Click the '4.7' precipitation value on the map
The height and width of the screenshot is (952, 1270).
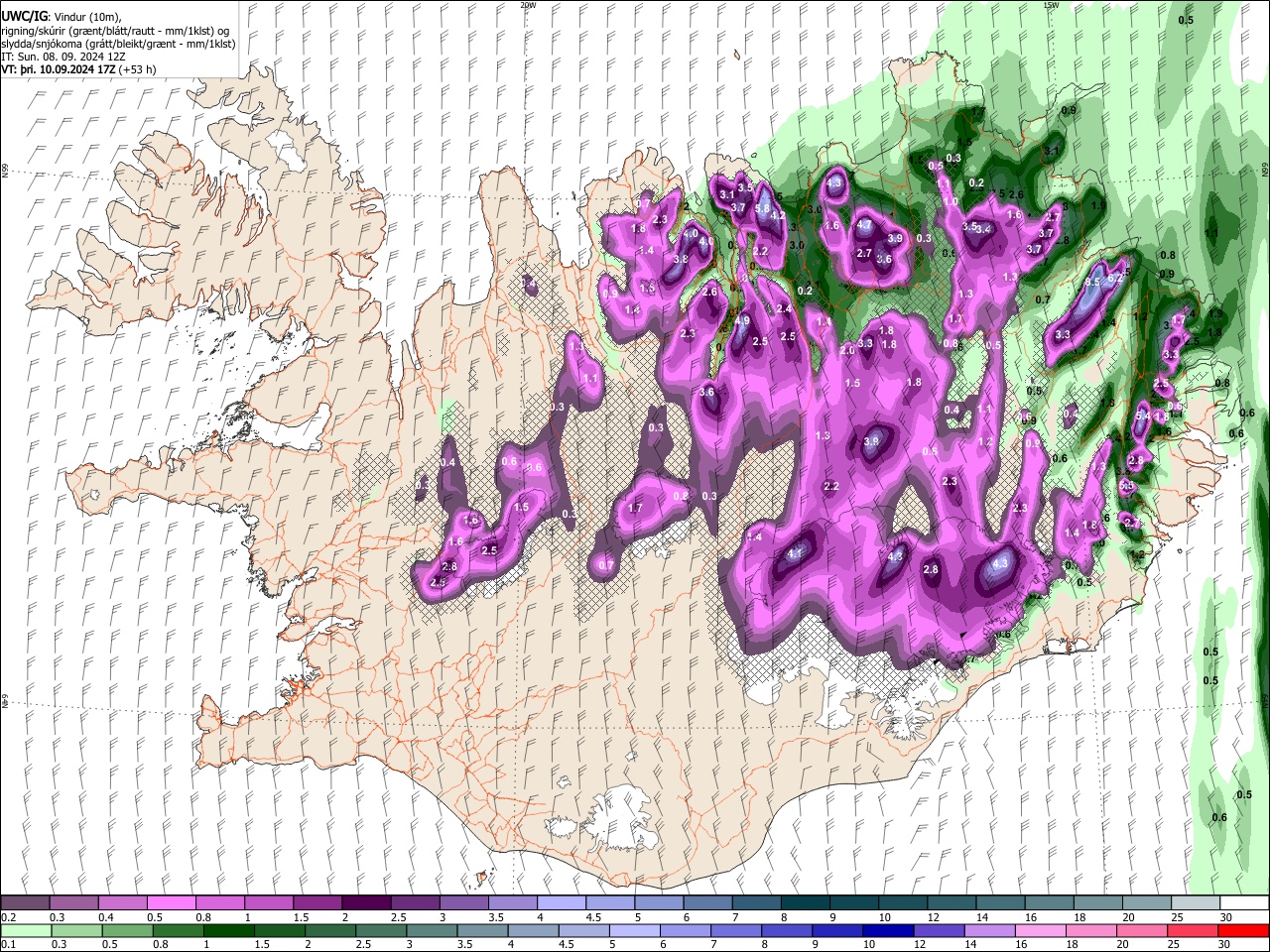coord(864,225)
